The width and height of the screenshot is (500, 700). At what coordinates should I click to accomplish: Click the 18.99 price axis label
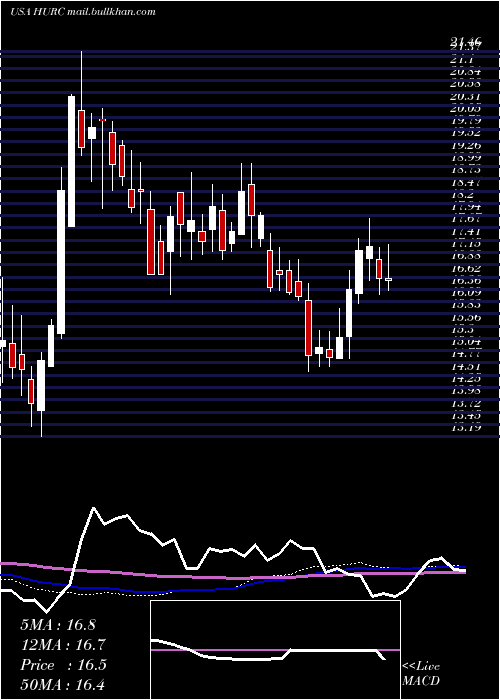tap(466, 158)
